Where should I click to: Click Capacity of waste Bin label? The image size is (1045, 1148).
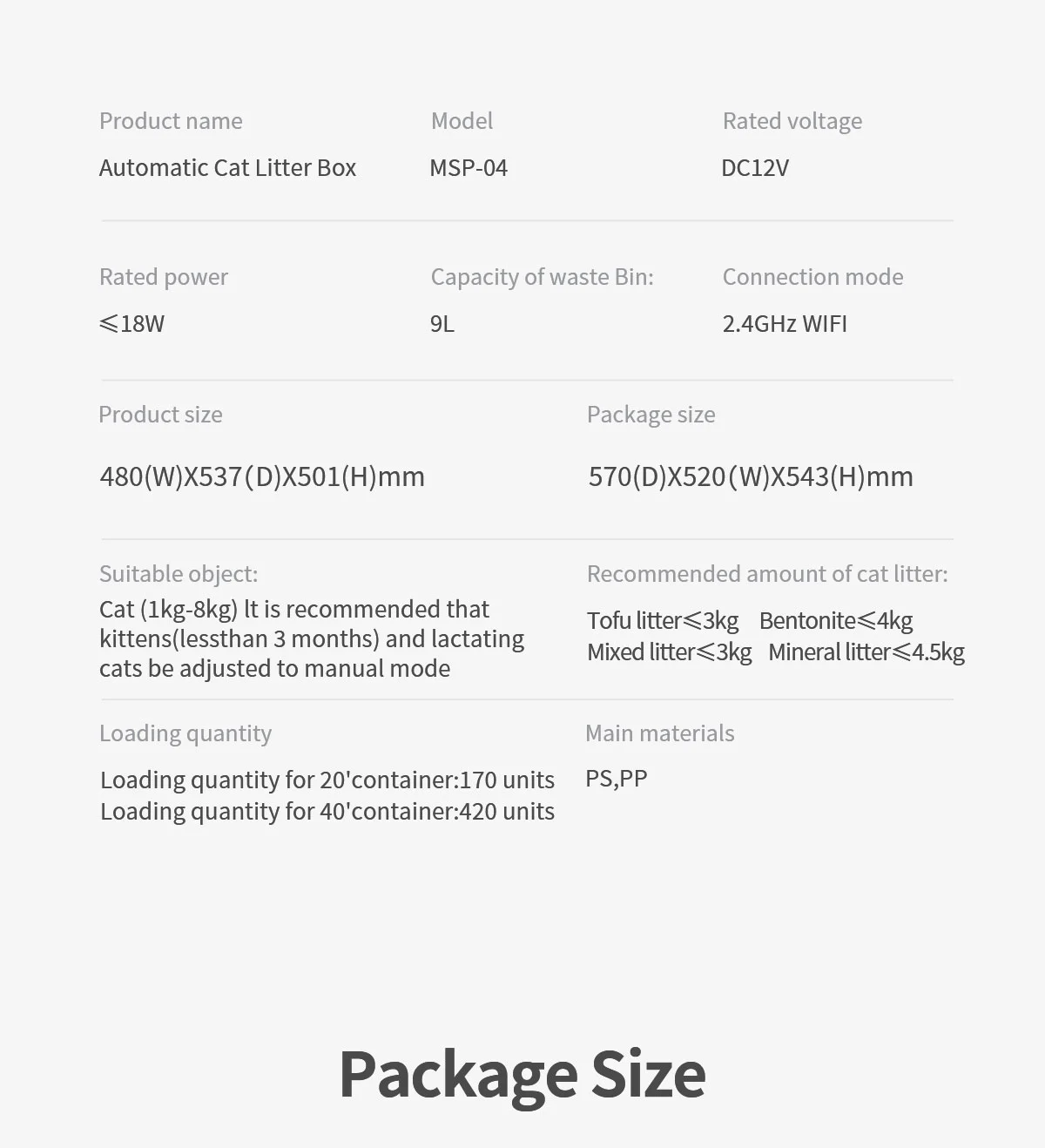542,277
